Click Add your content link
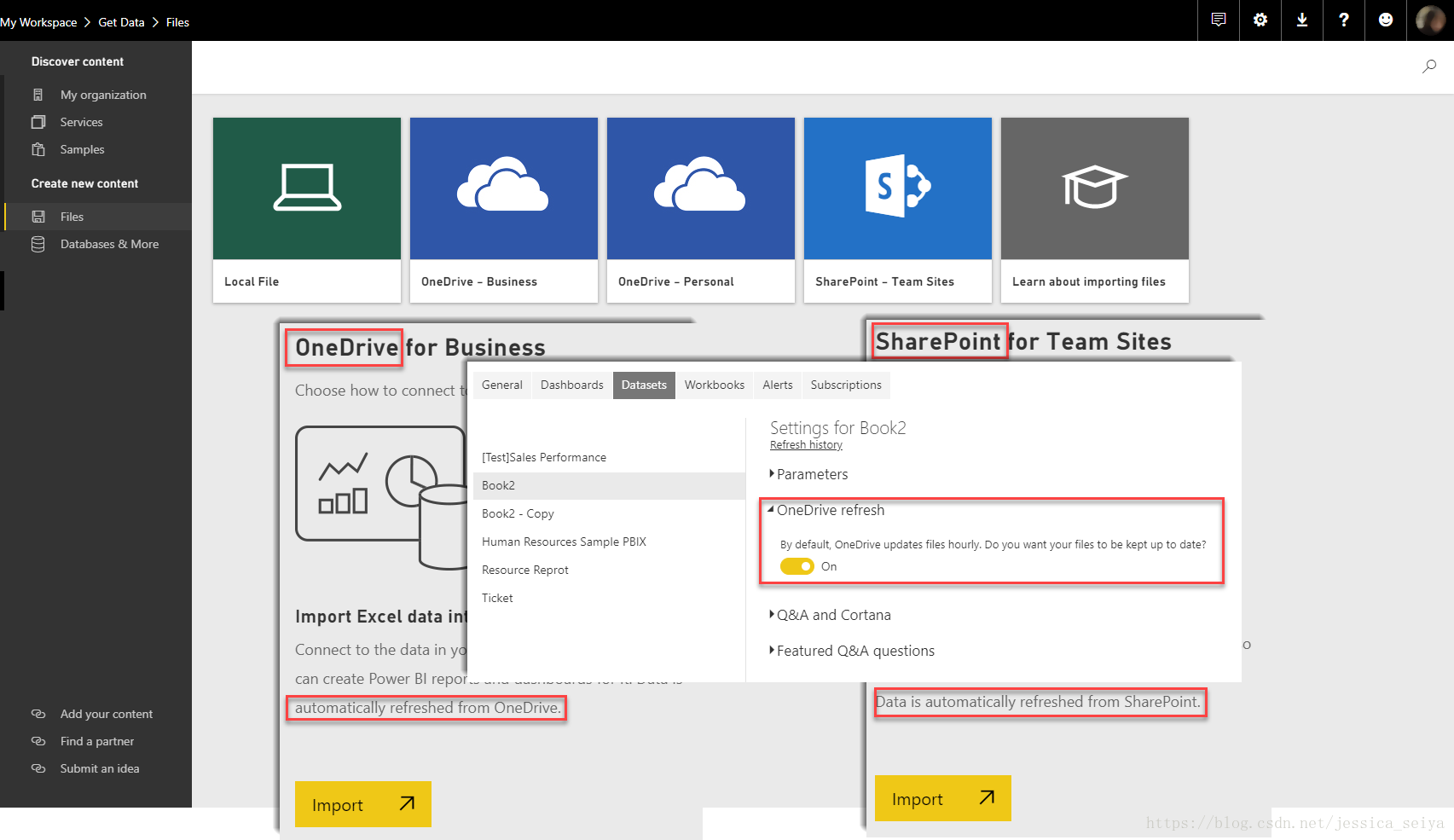1454x840 pixels. pos(107,714)
